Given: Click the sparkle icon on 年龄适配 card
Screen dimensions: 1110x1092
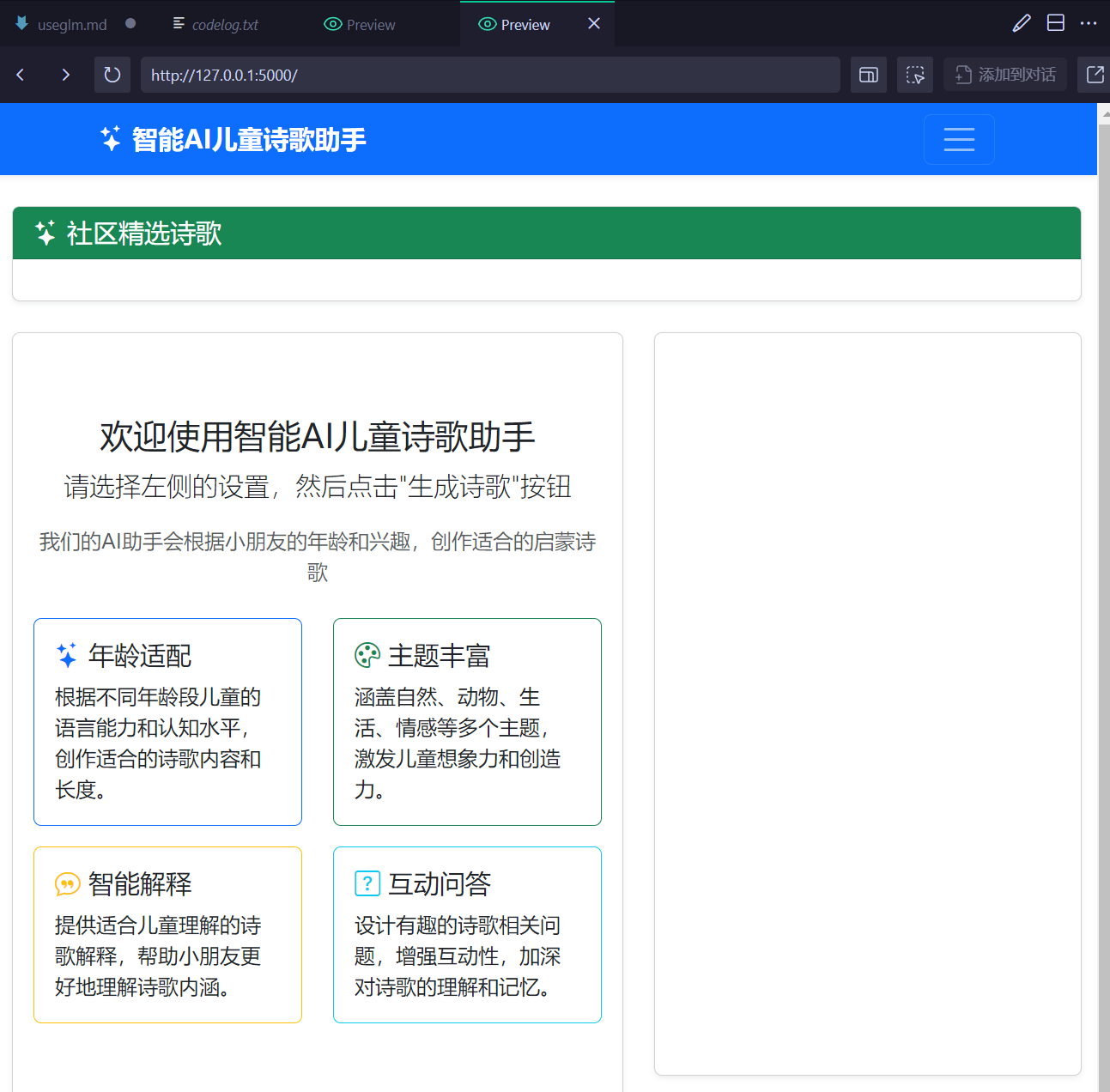Looking at the screenshot, I should pos(67,654).
